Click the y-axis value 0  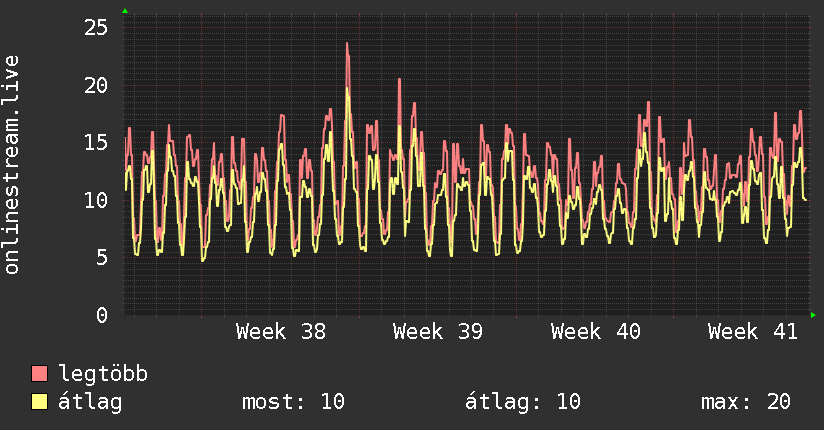pos(102,315)
